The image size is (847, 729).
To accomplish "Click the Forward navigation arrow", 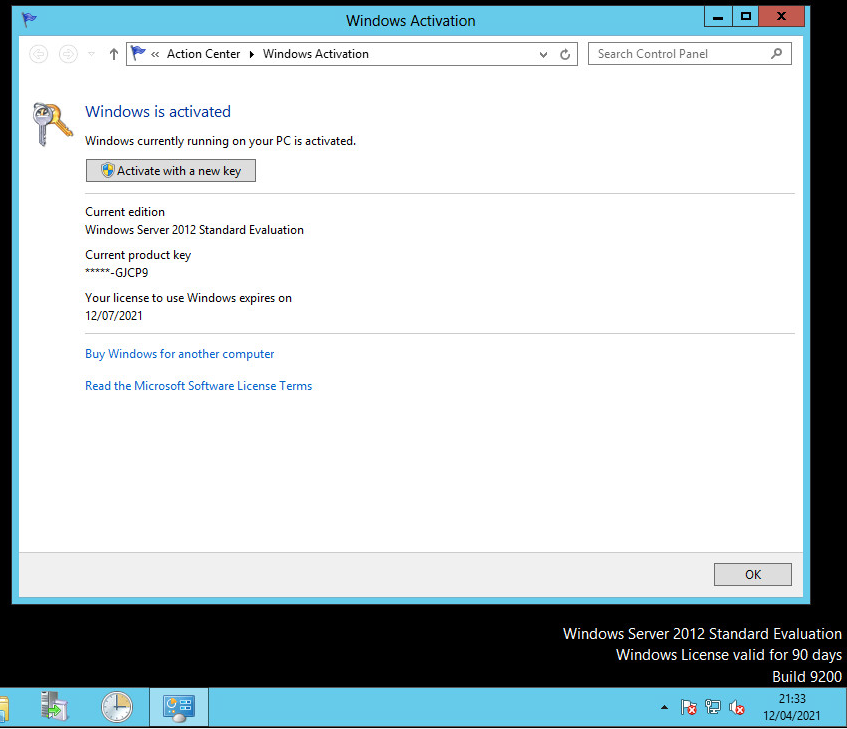I will (x=68, y=54).
